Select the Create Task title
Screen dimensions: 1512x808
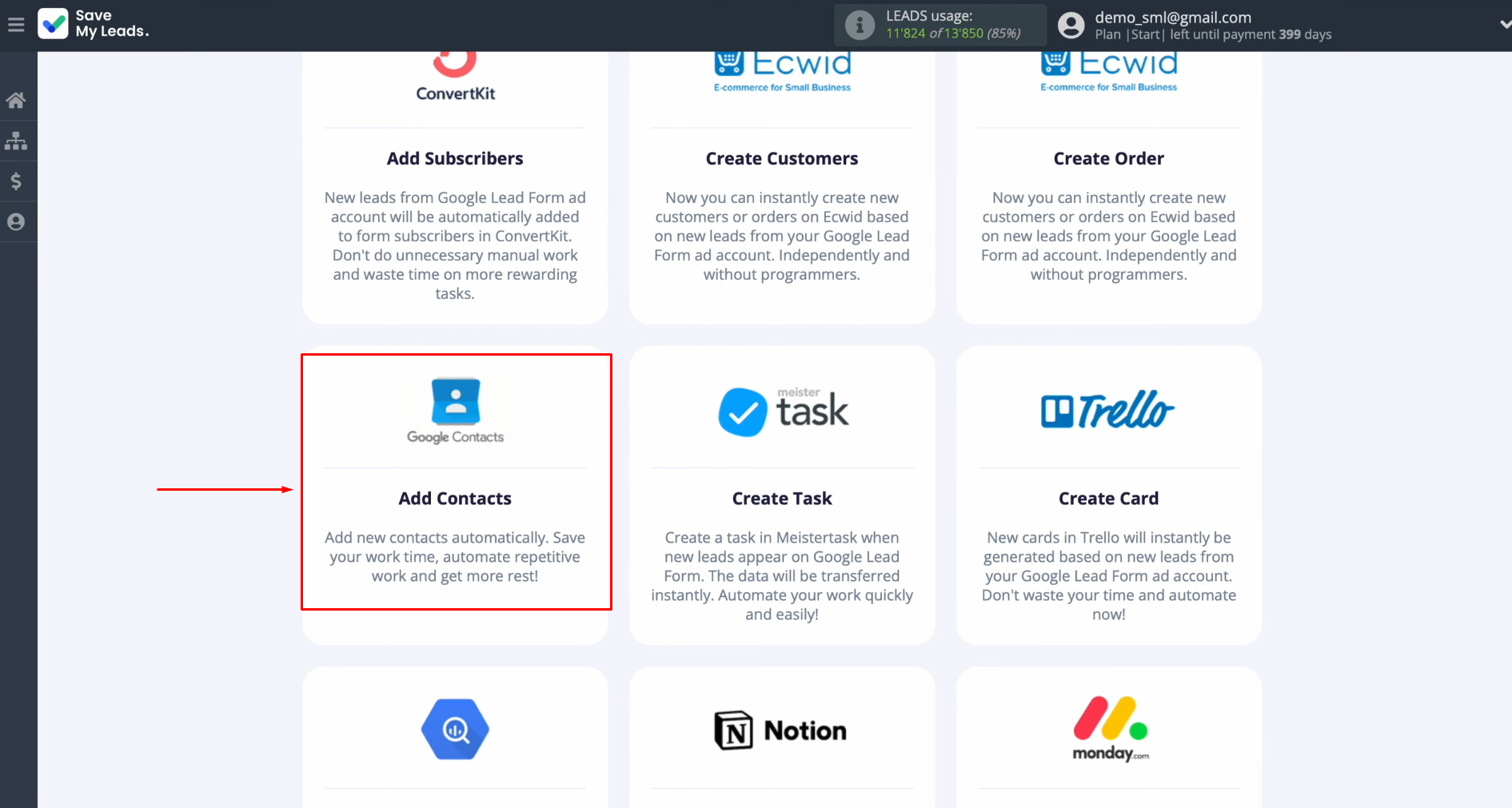(782, 499)
